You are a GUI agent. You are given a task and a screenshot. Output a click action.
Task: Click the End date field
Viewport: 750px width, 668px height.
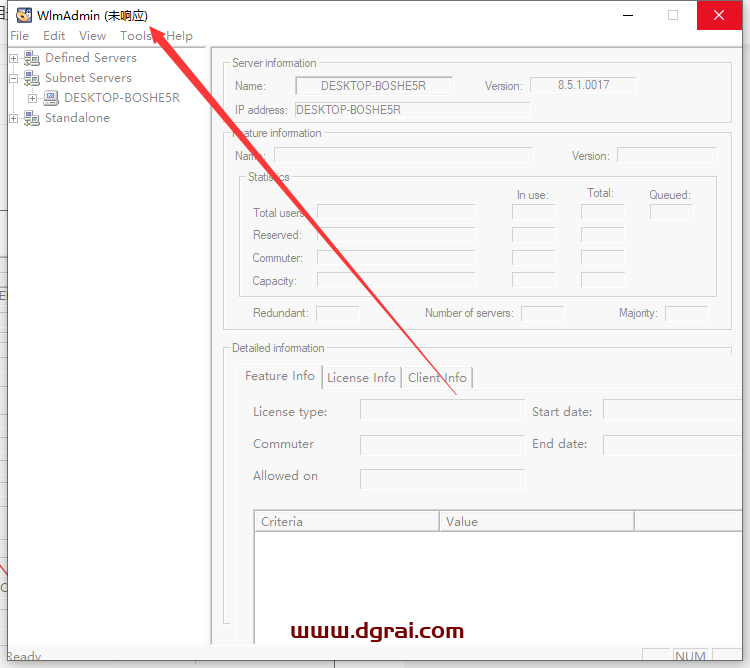tap(673, 445)
